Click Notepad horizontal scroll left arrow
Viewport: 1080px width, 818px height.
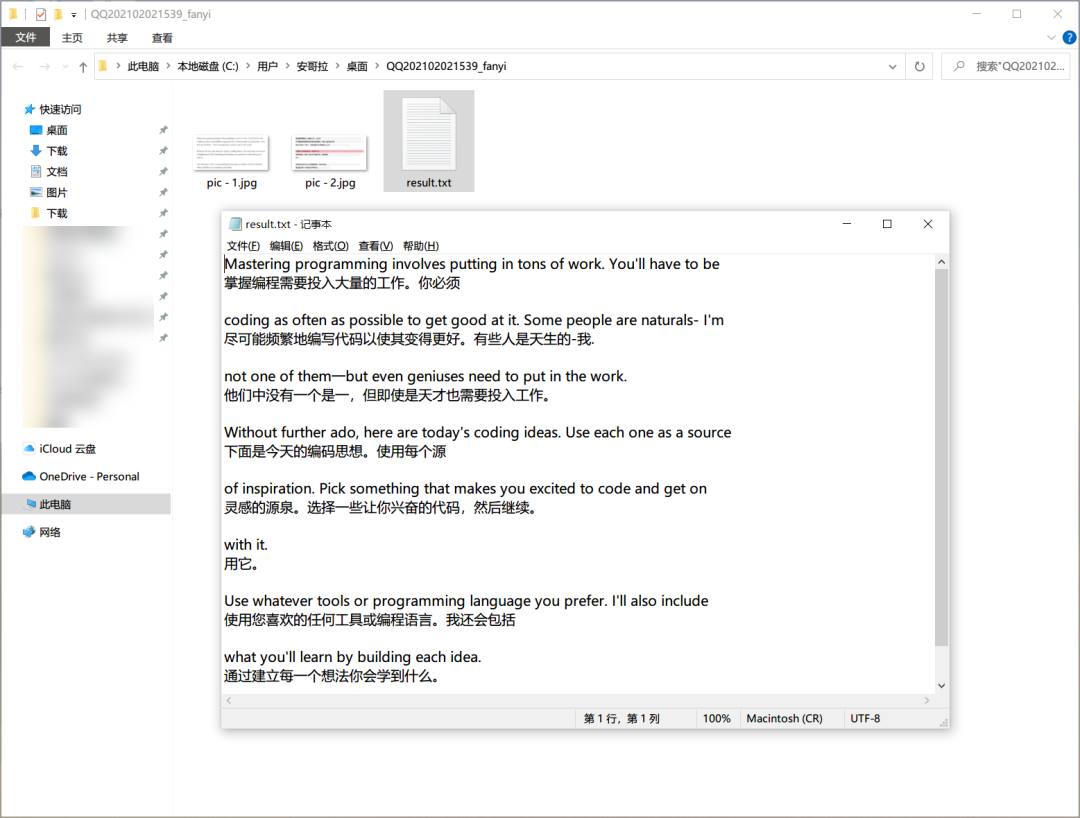229,700
